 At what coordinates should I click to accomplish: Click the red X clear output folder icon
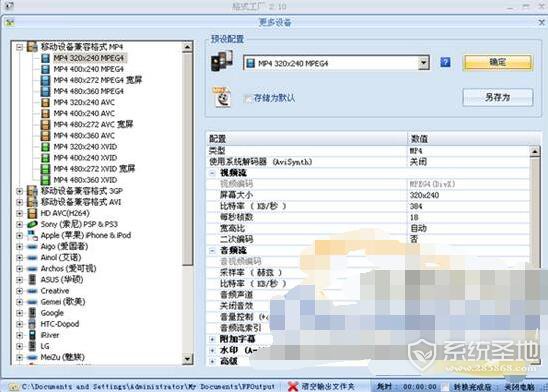pyautogui.click(x=293, y=386)
